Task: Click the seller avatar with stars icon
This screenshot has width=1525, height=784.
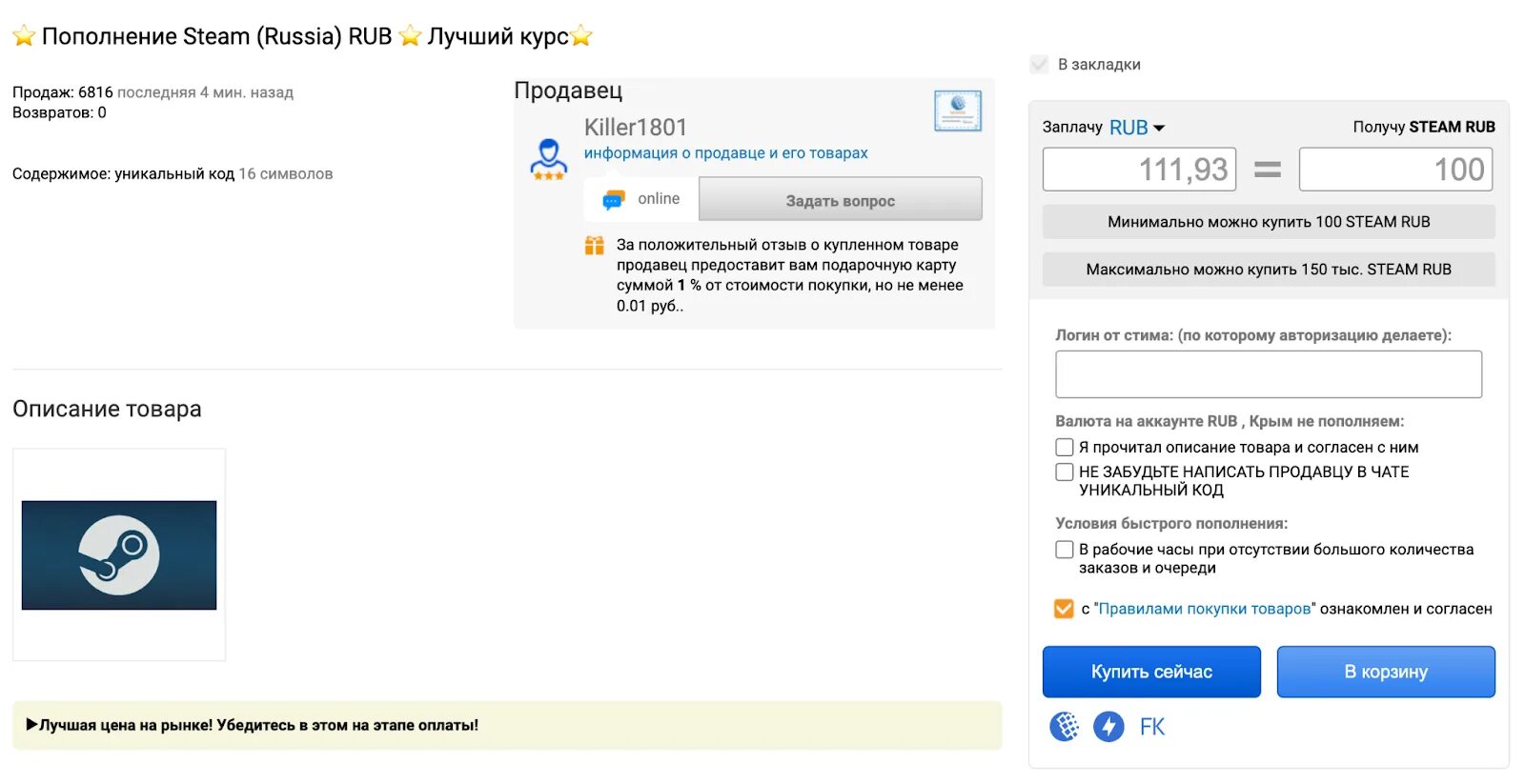Action: coord(548,159)
